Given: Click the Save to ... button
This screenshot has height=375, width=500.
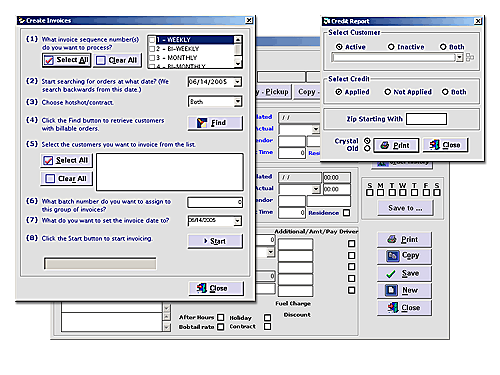Looking at the screenshot, I should (405, 208).
